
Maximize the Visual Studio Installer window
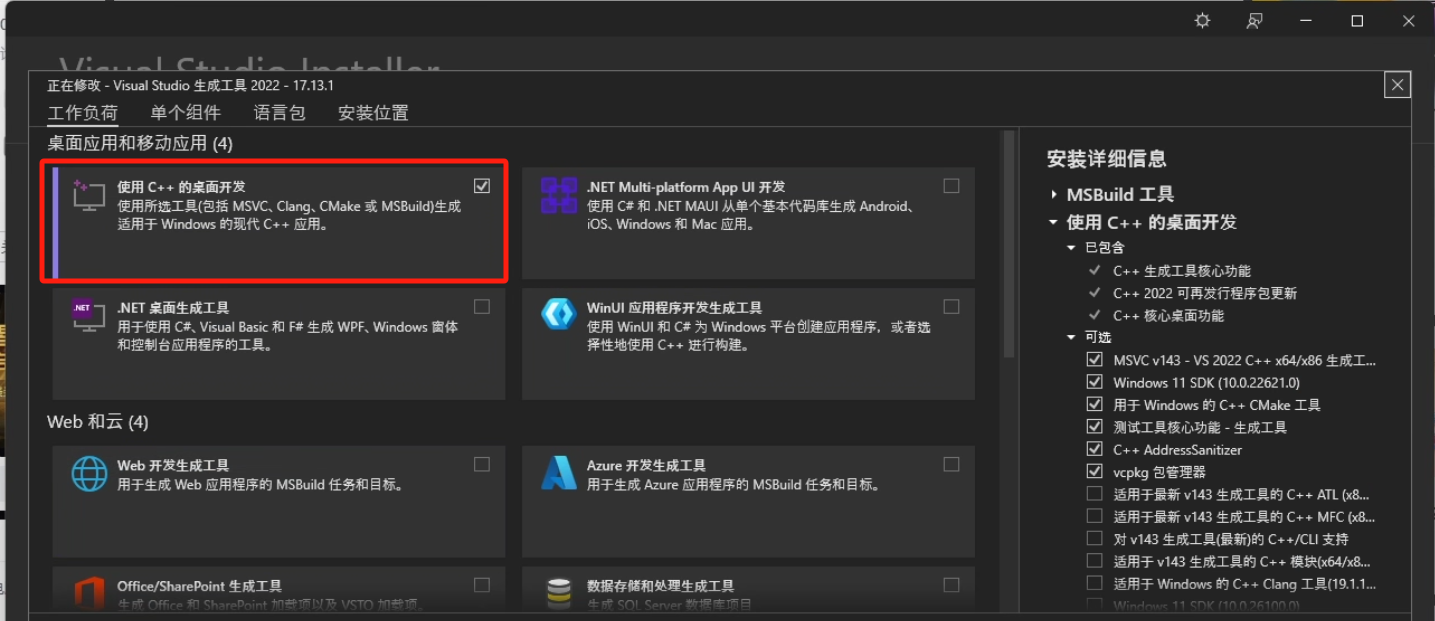pyautogui.click(x=1357, y=21)
